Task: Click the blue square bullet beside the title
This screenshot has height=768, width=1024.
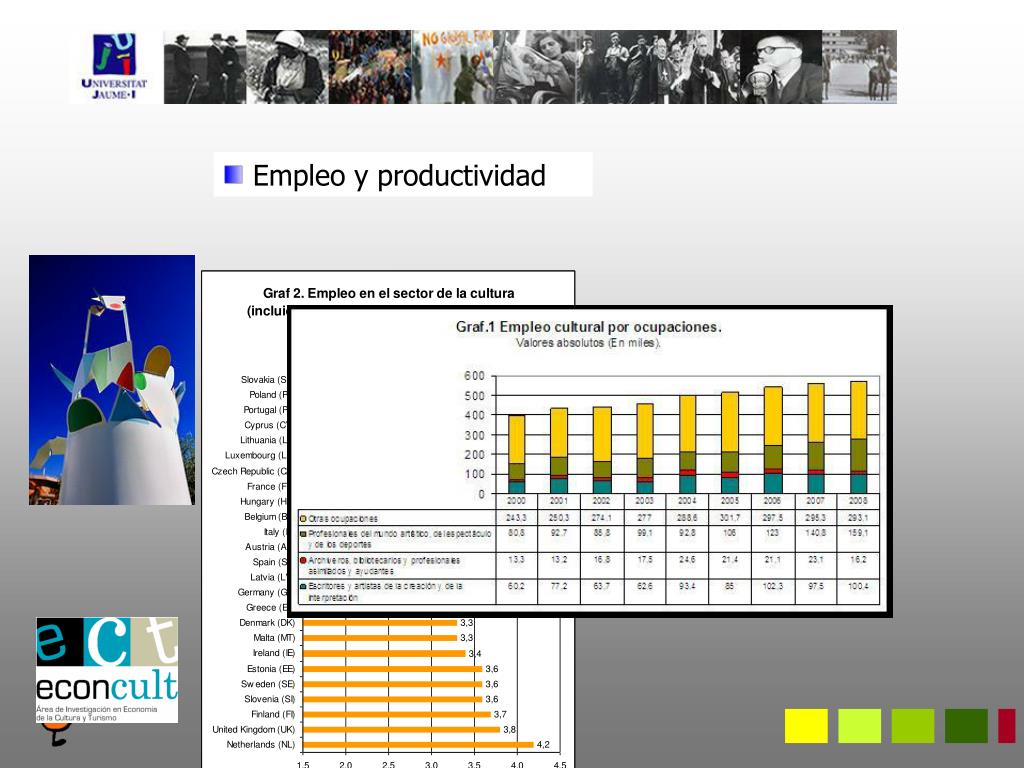Action: (x=234, y=175)
